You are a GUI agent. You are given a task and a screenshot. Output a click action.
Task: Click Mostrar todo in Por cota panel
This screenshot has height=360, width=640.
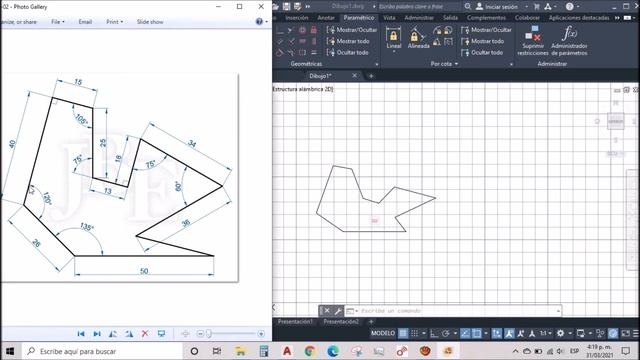[x=482, y=41]
